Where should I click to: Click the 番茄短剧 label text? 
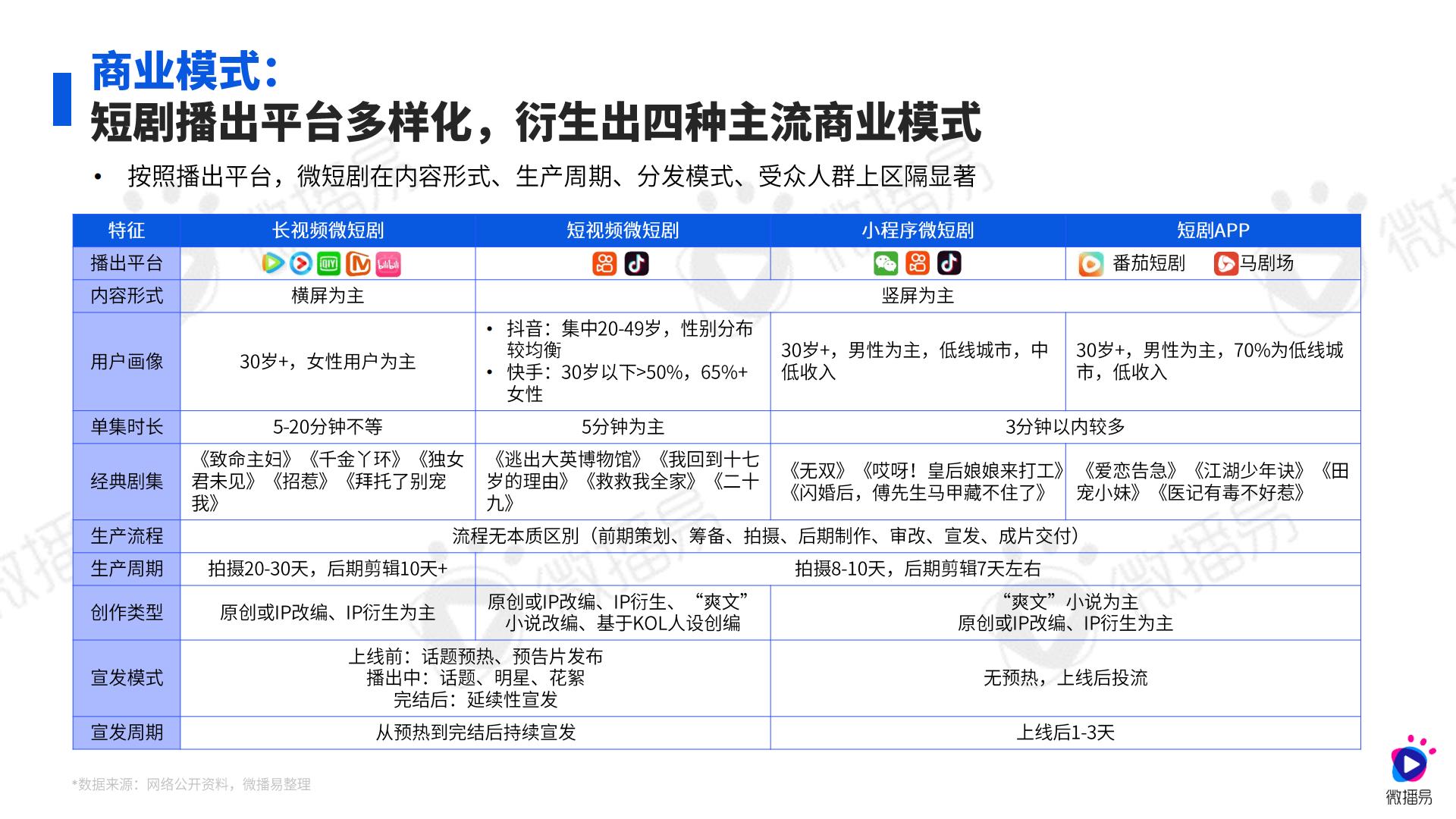point(1148,263)
